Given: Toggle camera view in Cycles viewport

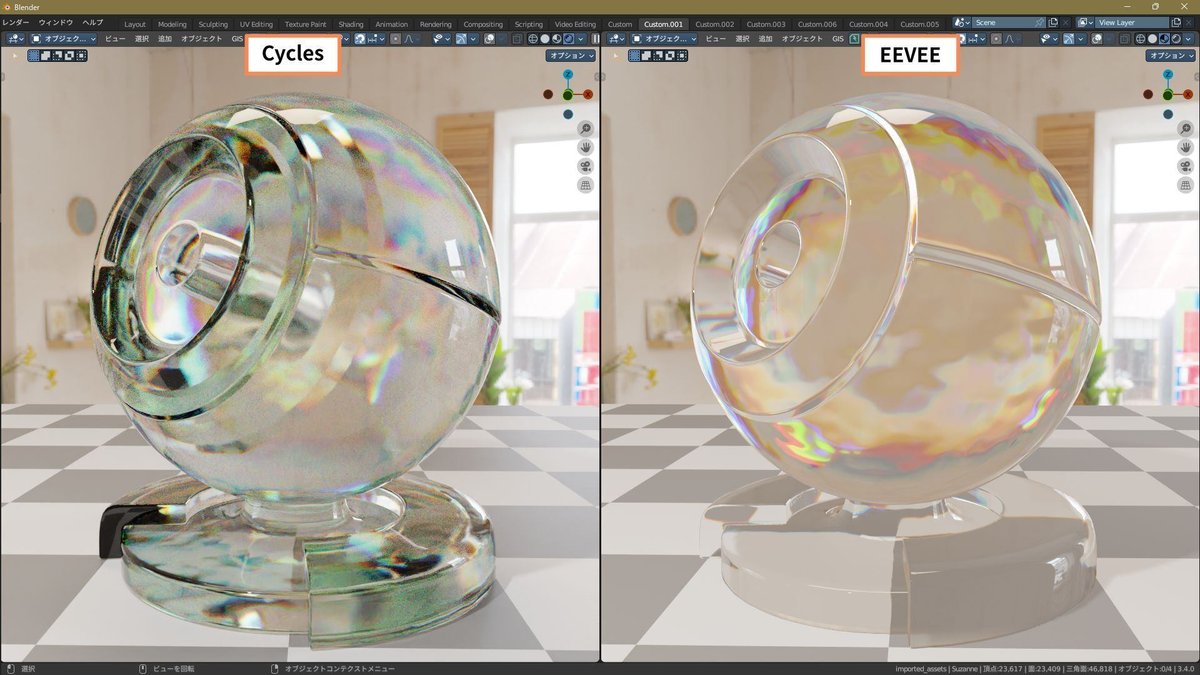Looking at the screenshot, I should [x=585, y=166].
